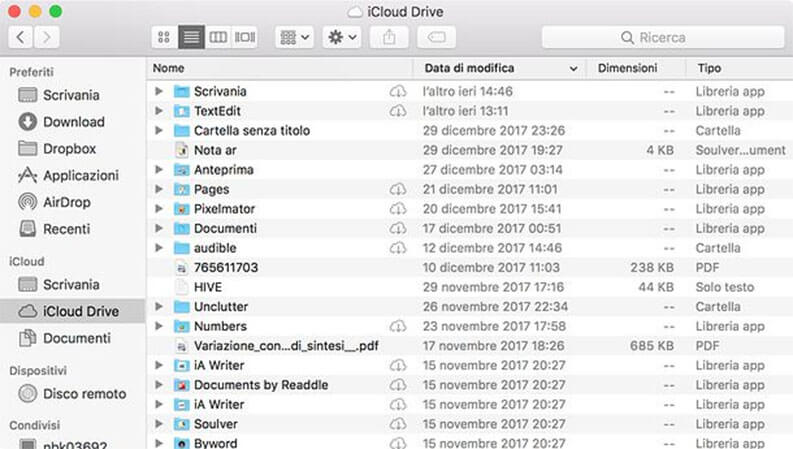Sort by the Dimensioni column header
This screenshot has height=449, width=793.
point(628,68)
